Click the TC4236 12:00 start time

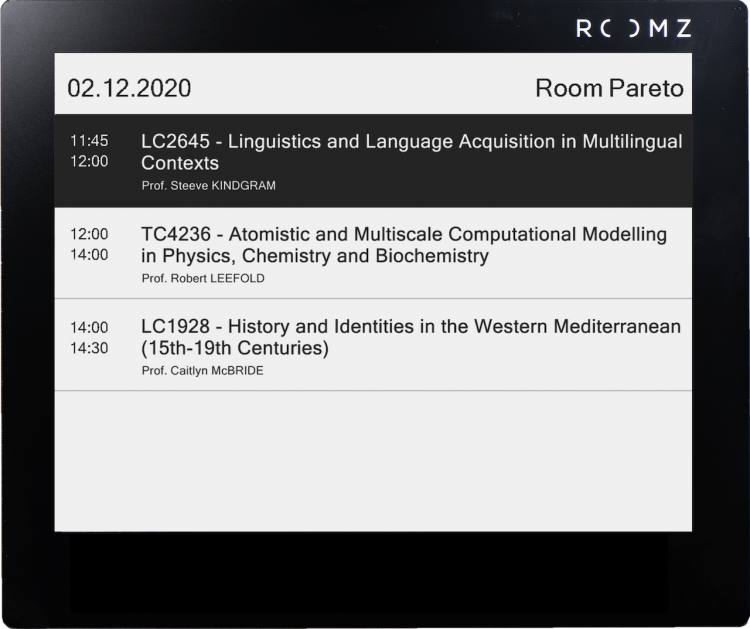click(89, 234)
